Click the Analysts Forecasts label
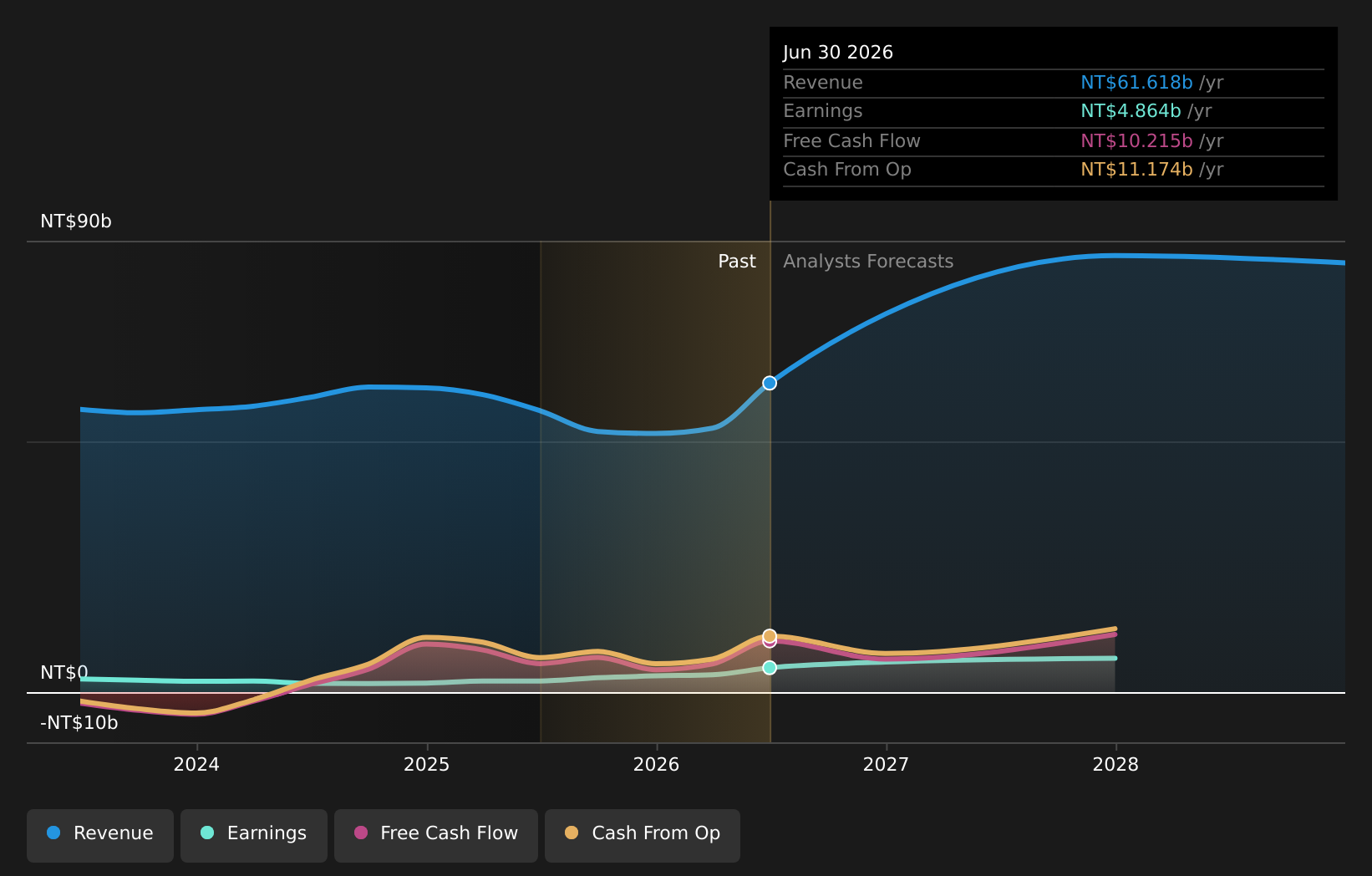 (868, 262)
